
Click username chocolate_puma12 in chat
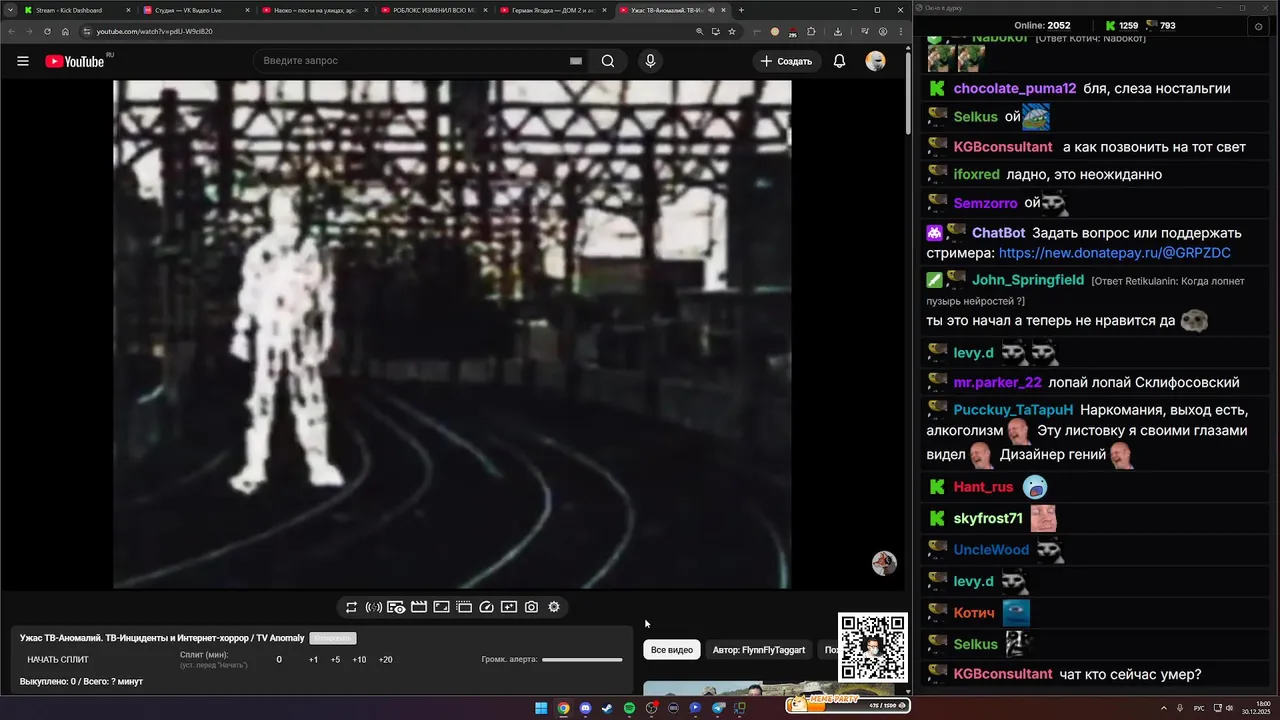pos(1015,88)
